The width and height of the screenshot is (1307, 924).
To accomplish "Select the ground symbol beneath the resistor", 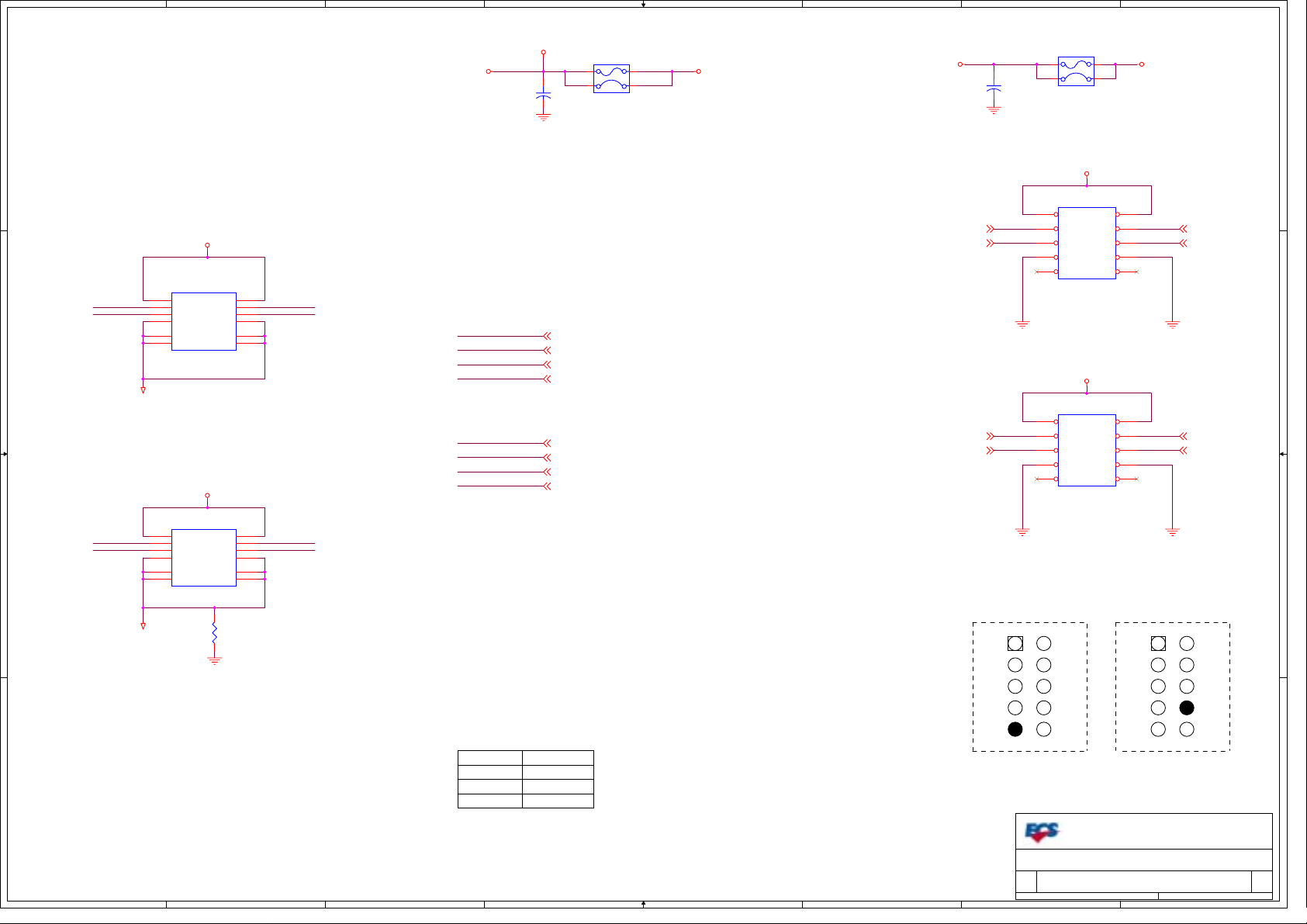I will (215, 660).
